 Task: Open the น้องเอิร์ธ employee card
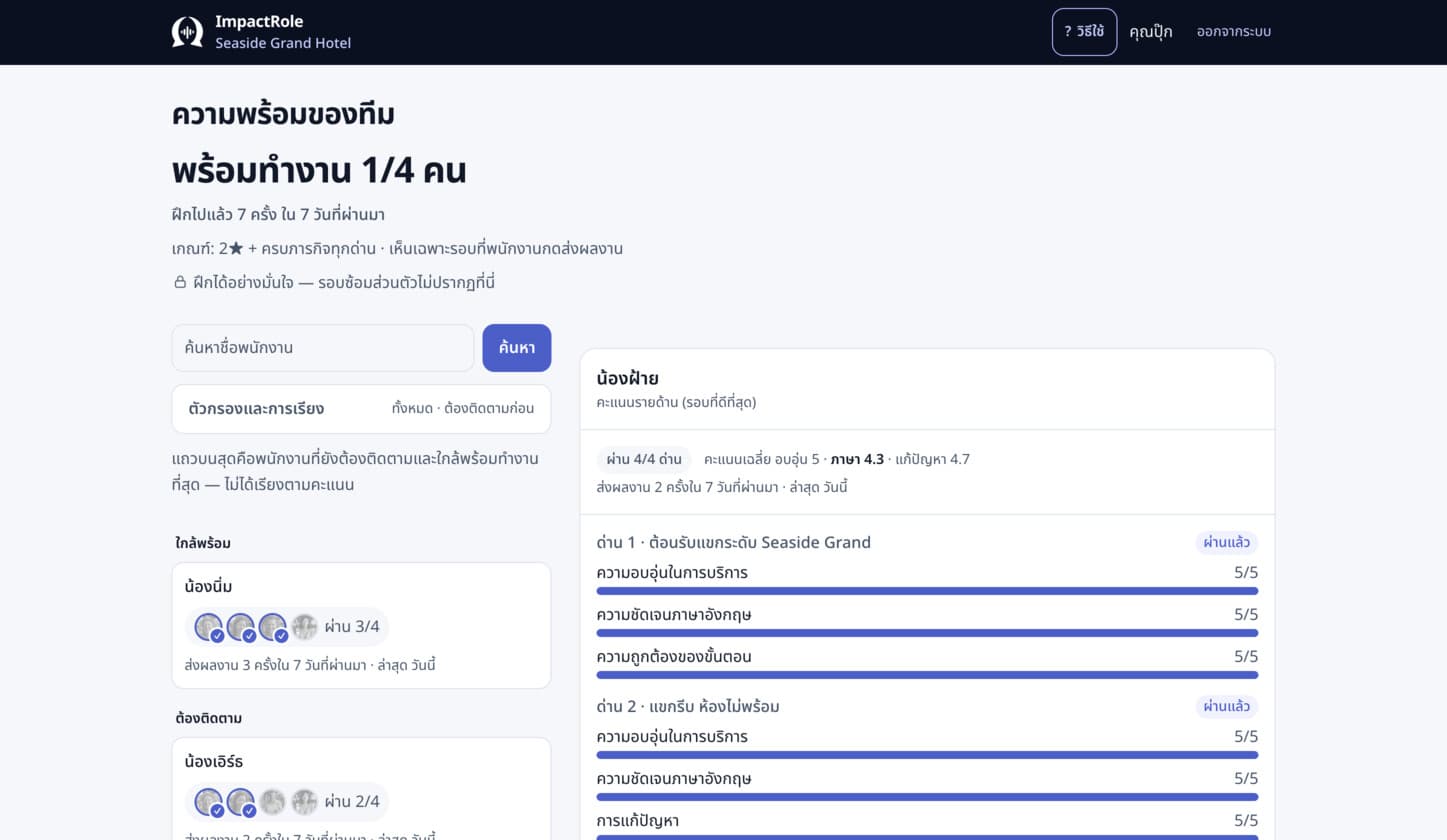361,789
